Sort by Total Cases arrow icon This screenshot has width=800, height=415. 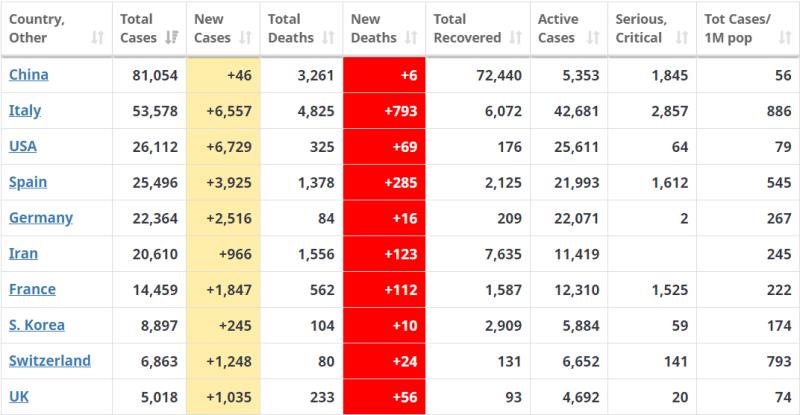171,38
